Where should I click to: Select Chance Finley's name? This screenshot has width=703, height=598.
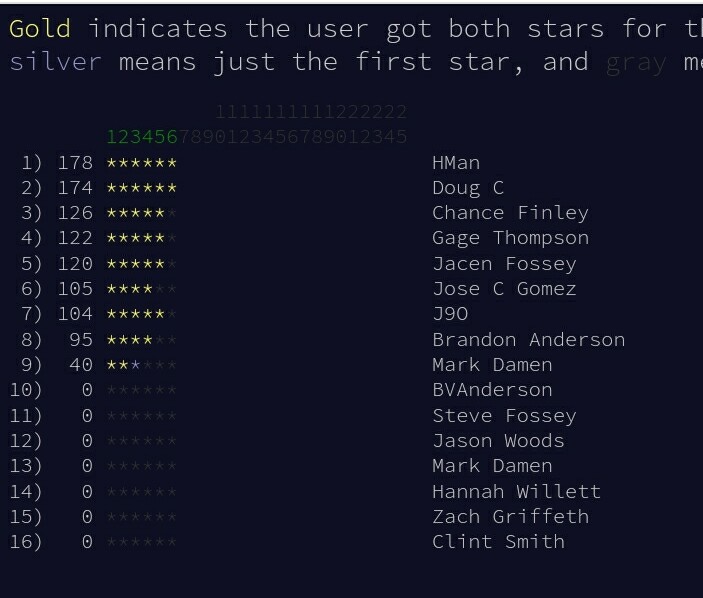pos(510,213)
